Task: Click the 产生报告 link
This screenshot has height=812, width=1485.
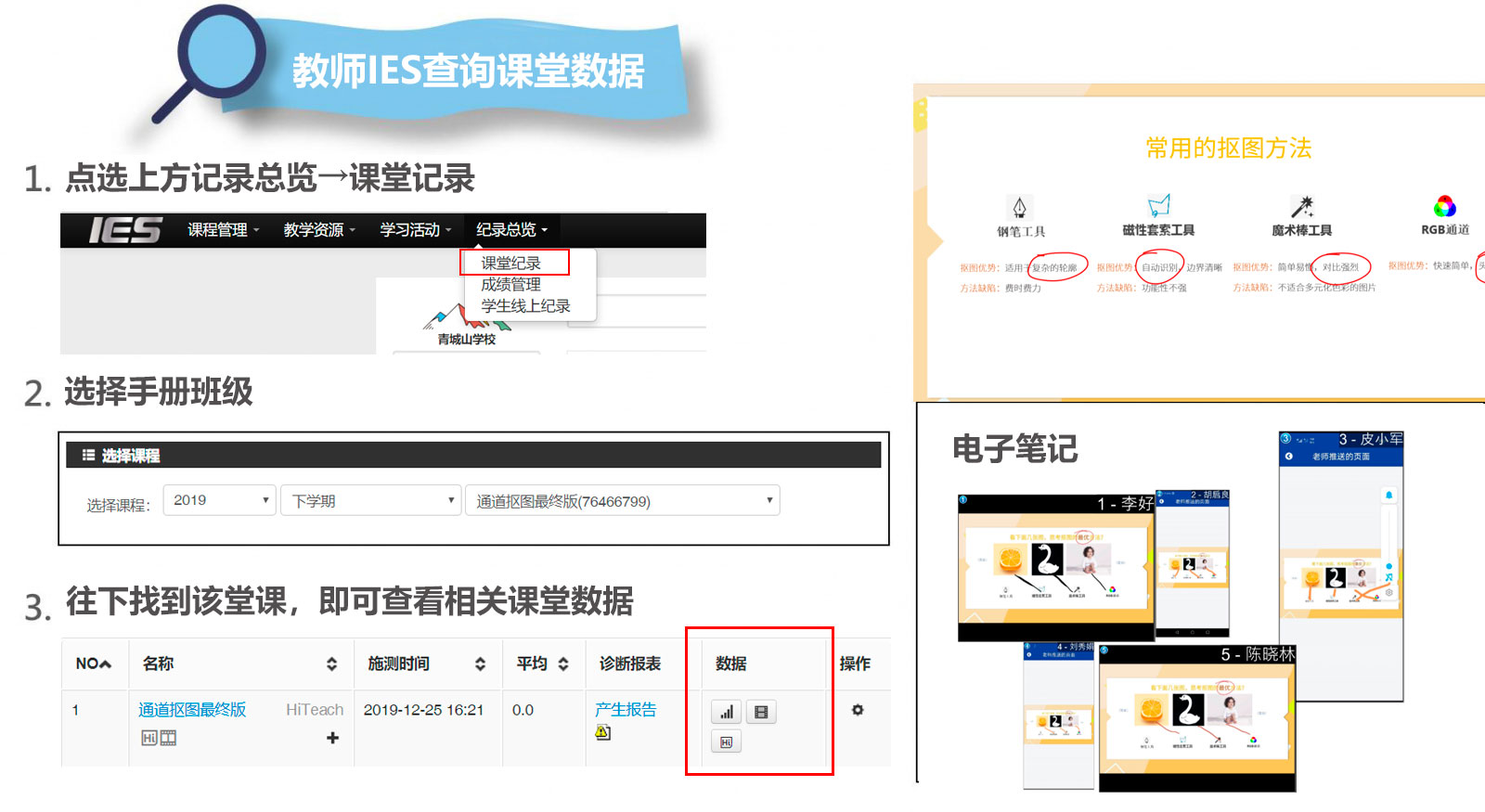Action: coord(626,709)
